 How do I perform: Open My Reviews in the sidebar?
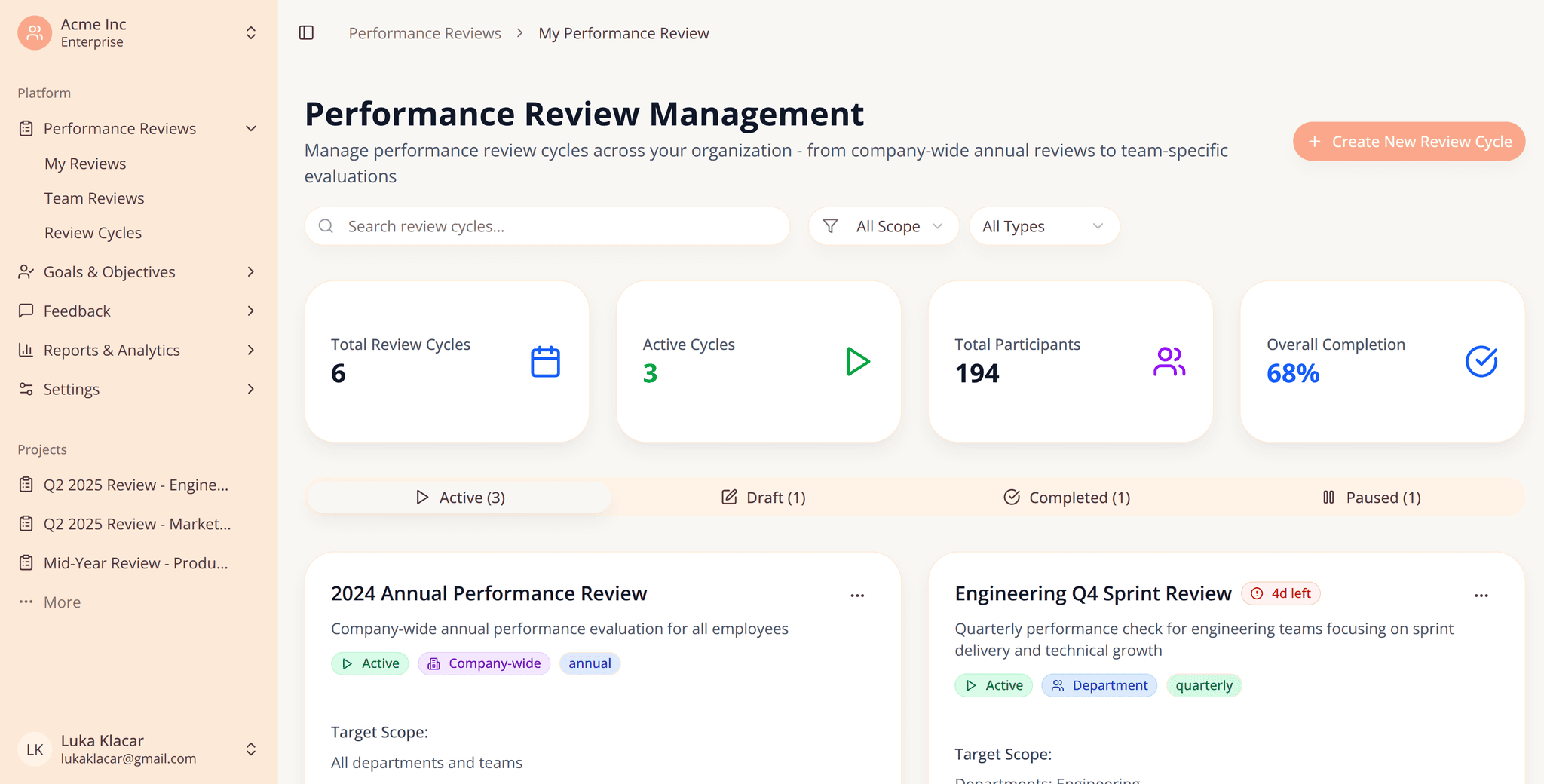(x=85, y=164)
